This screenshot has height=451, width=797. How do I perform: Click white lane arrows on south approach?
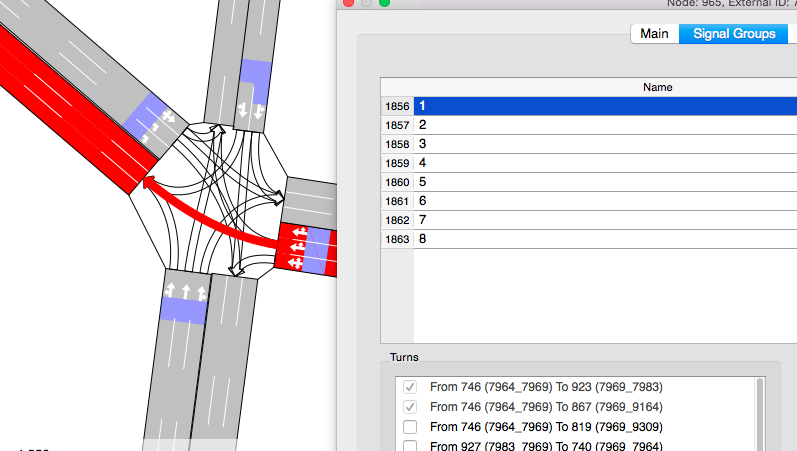tap(186, 291)
